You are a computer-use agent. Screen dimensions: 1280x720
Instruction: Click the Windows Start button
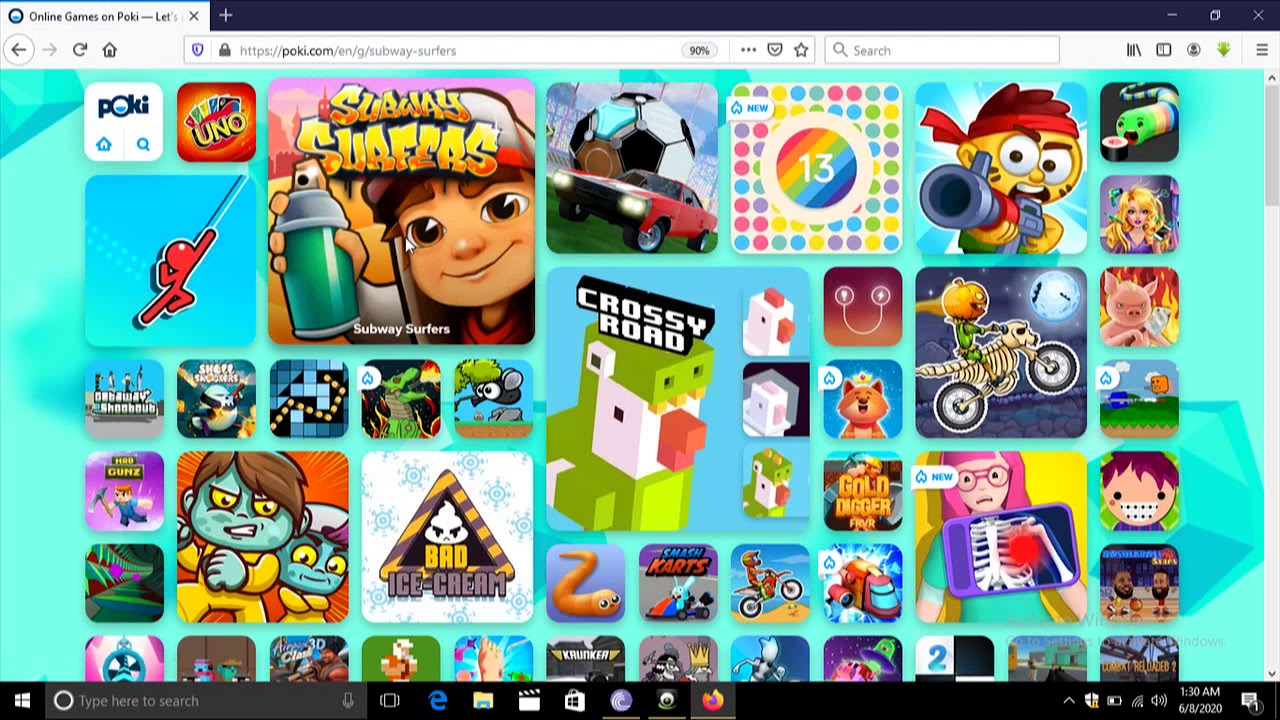[22, 701]
